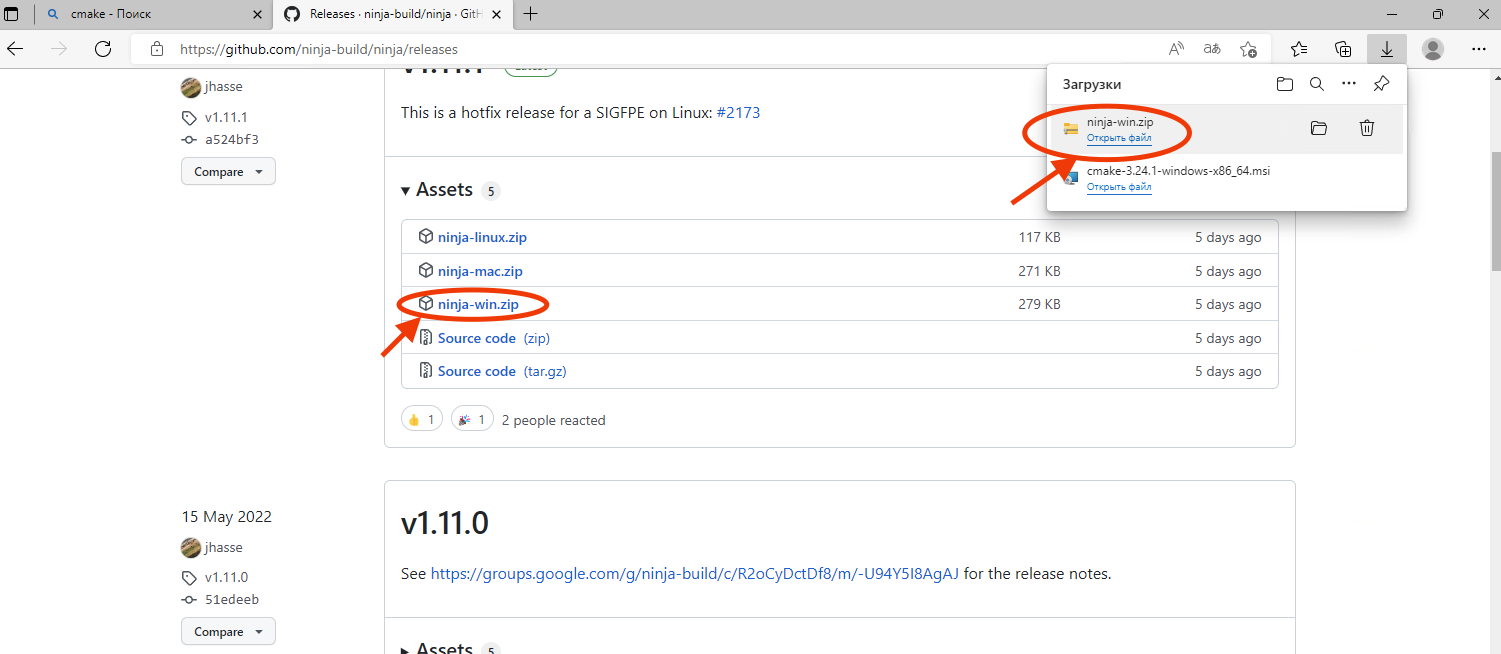Open the Favorites star toolbar icon

point(1299,49)
